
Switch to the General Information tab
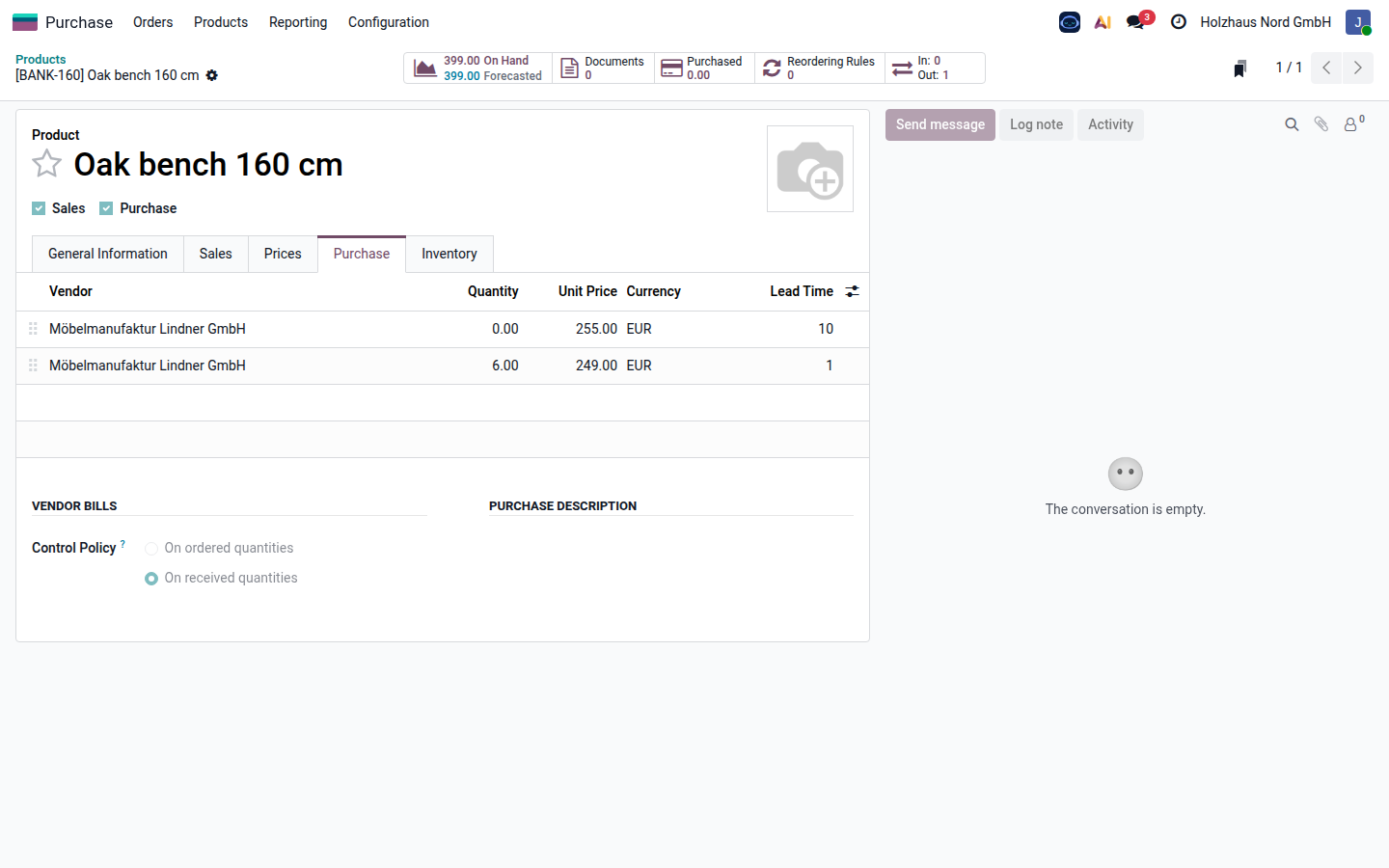click(x=108, y=254)
